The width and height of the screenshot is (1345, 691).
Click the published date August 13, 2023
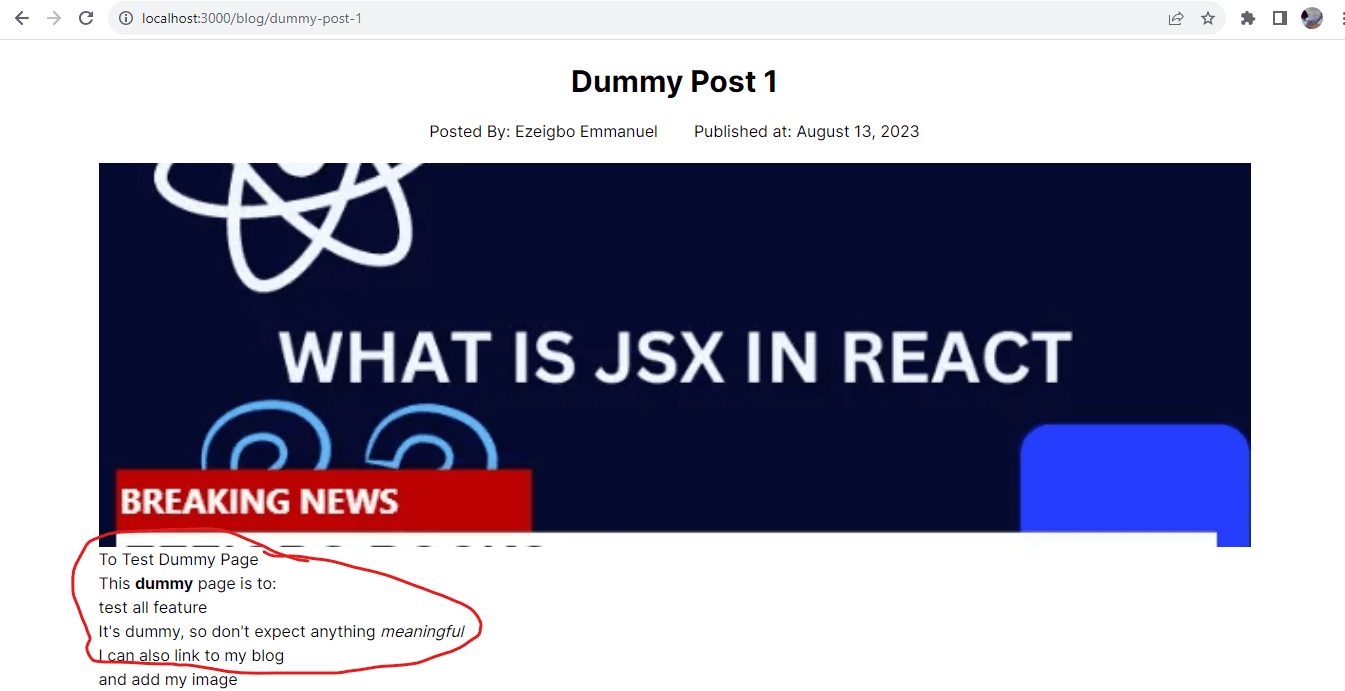tap(857, 131)
